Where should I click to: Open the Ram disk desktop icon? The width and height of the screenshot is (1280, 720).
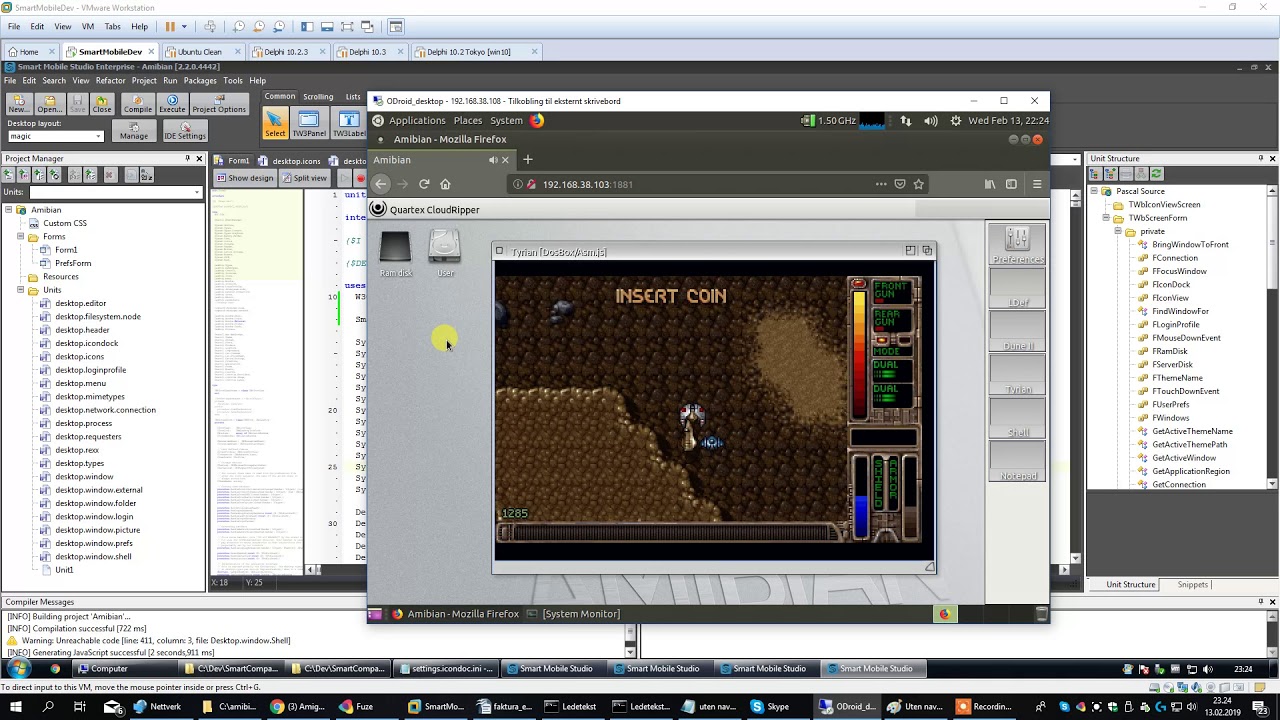click(x=396, y=254)
